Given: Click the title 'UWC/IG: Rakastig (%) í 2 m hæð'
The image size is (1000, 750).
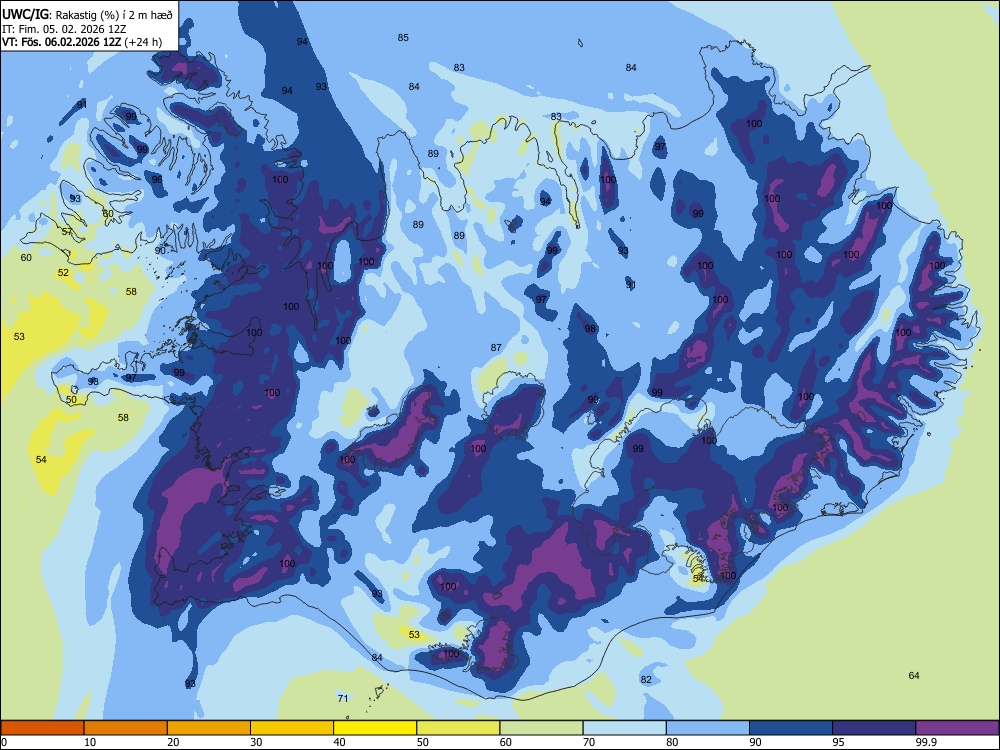Looking at the screenshot, I should (x=87, y=15).
